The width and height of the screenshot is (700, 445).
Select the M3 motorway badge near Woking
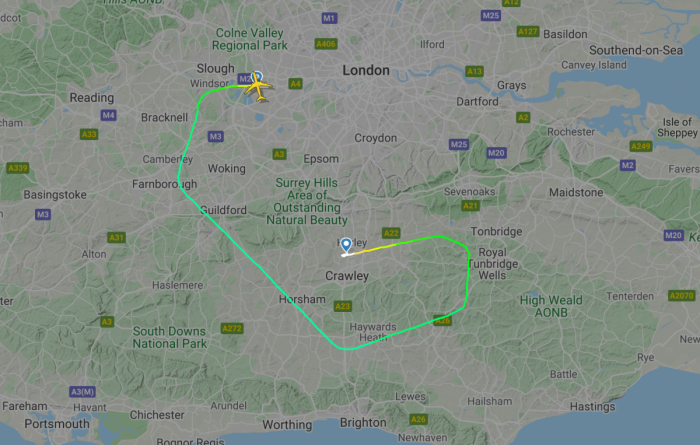click(216, 137)
